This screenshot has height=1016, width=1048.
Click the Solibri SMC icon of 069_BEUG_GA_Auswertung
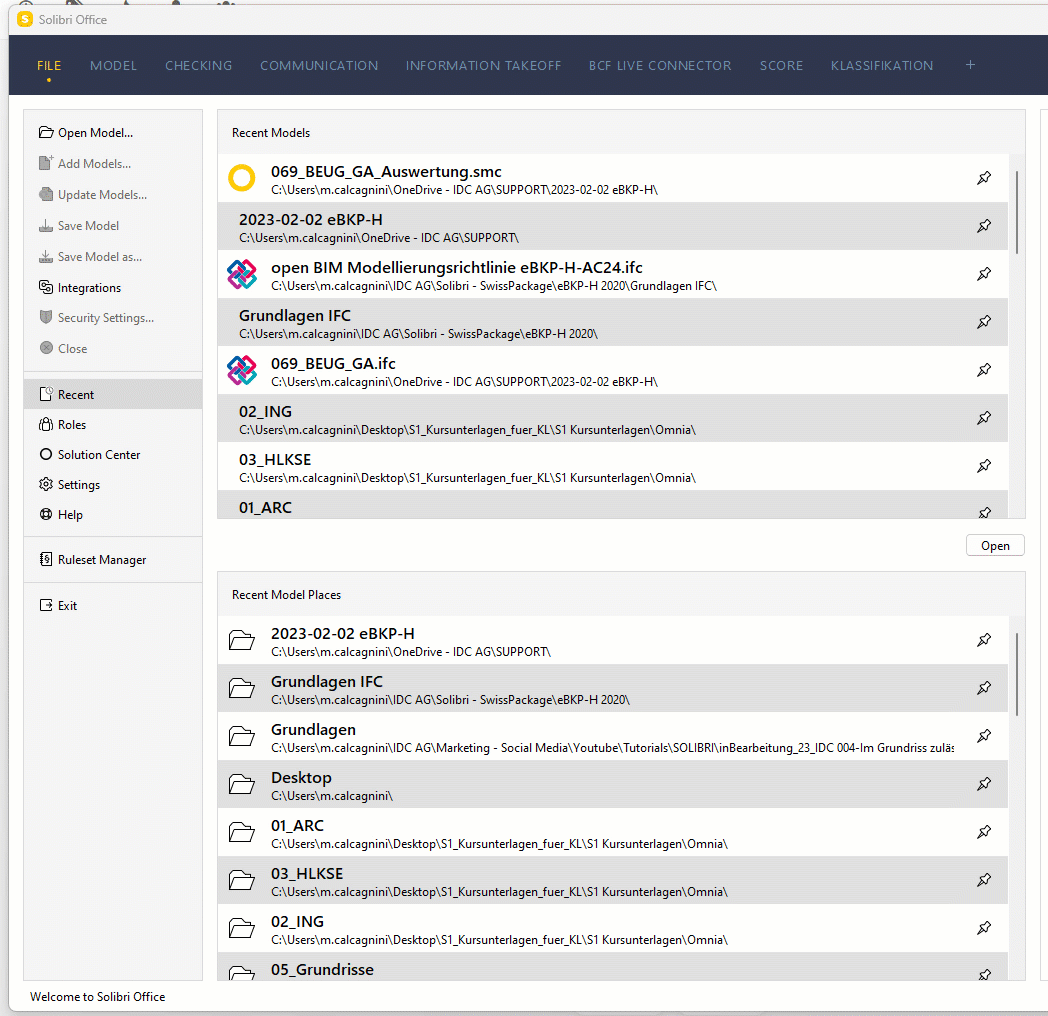(x=242, y=178)
